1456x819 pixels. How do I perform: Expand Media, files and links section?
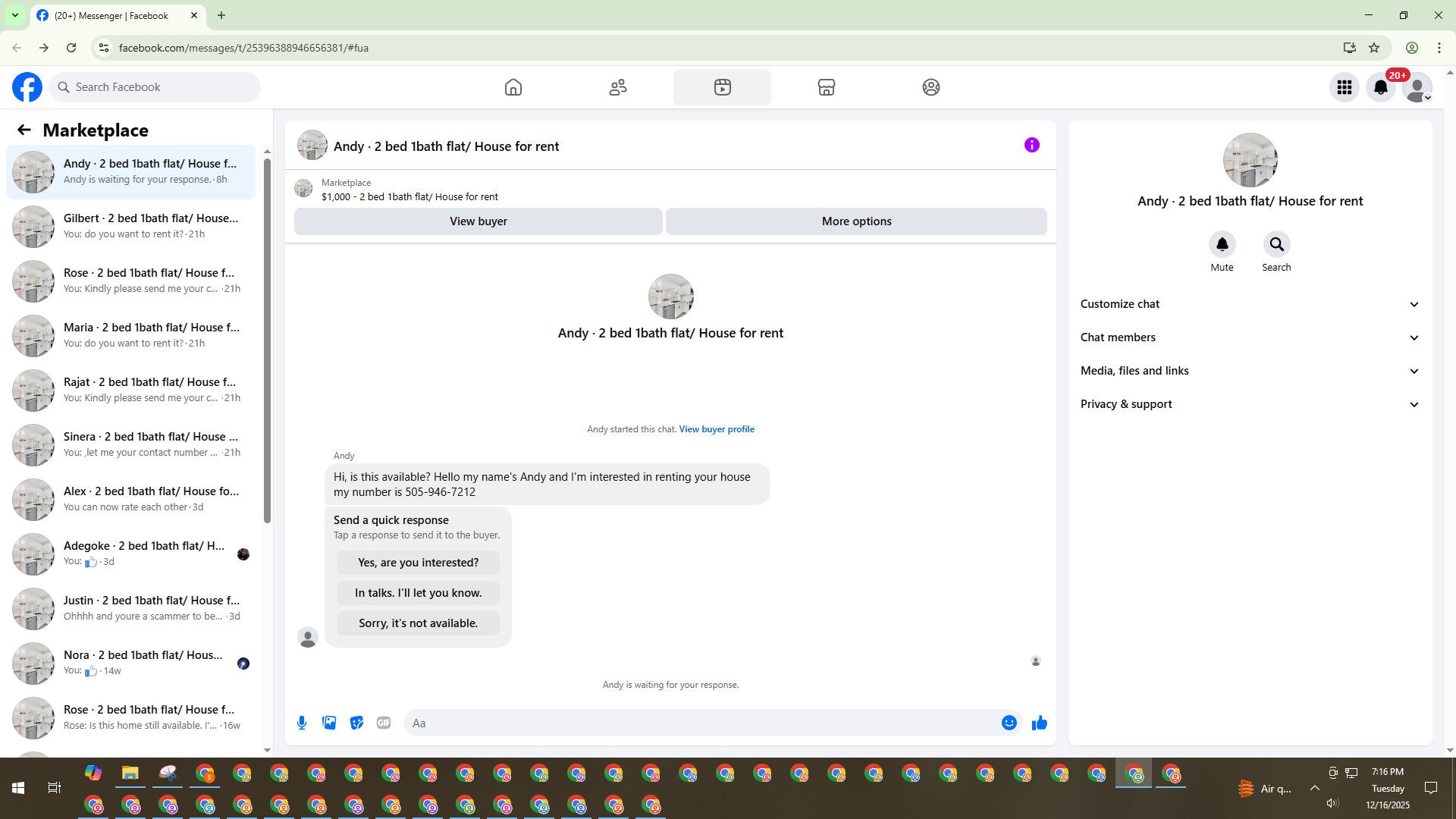tap(1250, 371)
